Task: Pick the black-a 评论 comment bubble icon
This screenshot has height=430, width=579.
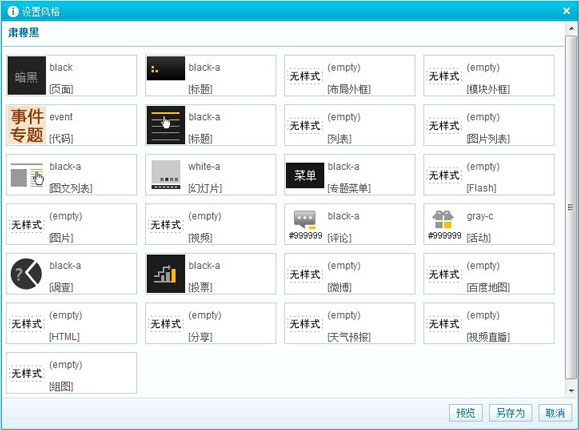Action: point(305,219)
